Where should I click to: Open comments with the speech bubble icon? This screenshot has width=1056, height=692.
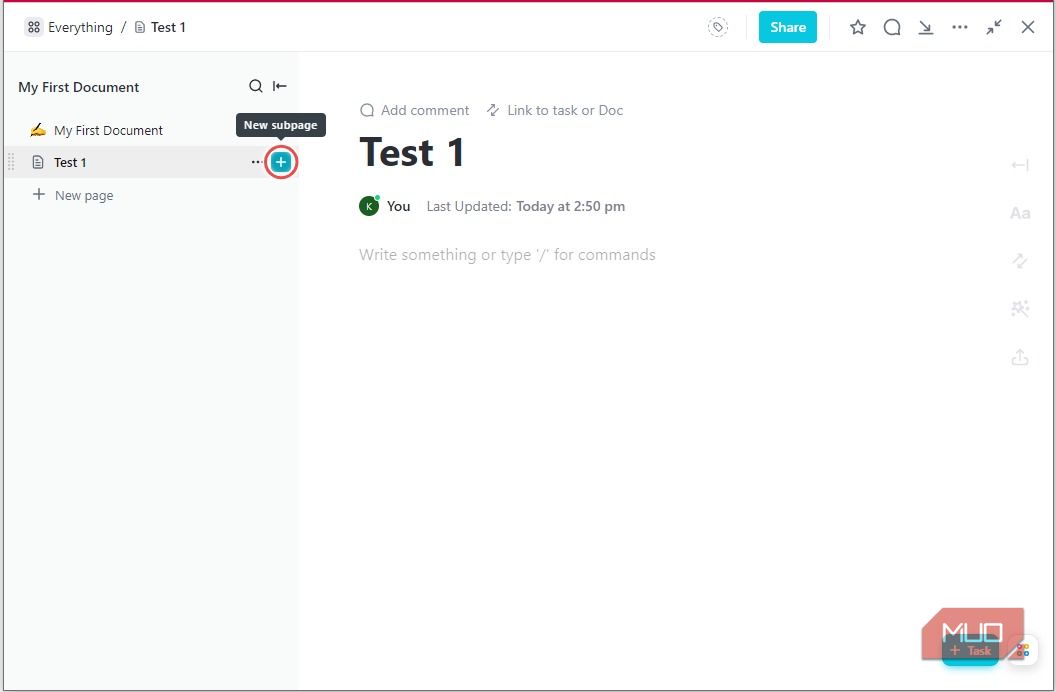(892, 27)
